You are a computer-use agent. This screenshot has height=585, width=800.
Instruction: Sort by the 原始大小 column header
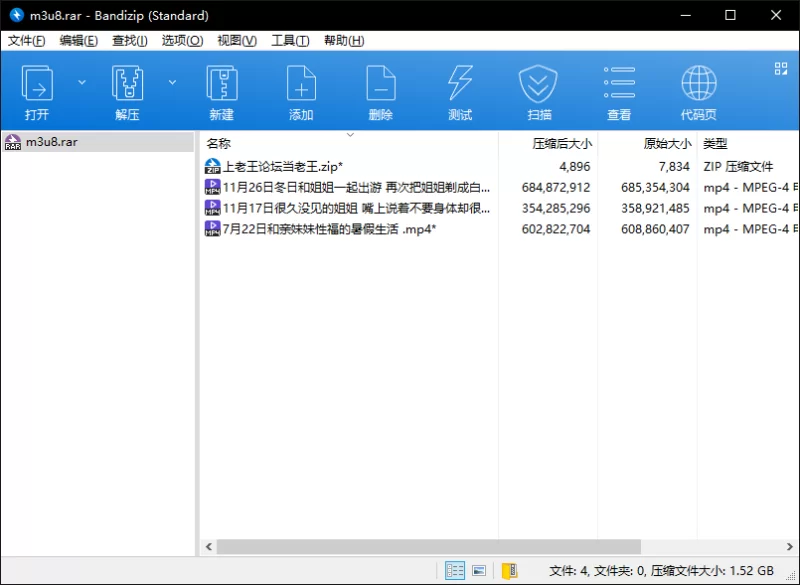647,144
